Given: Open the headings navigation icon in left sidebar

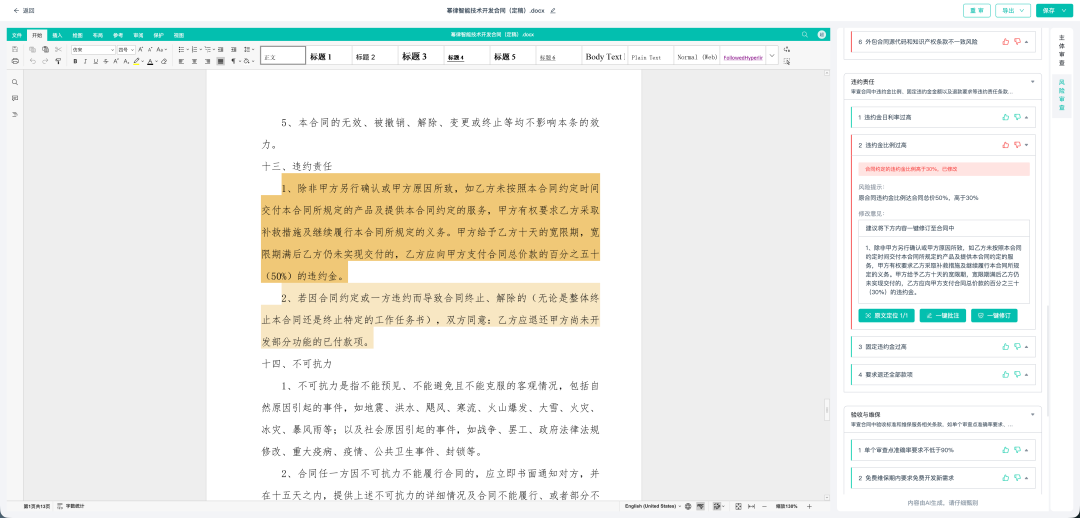Looking at the screenshot, I should coord(15,114).
